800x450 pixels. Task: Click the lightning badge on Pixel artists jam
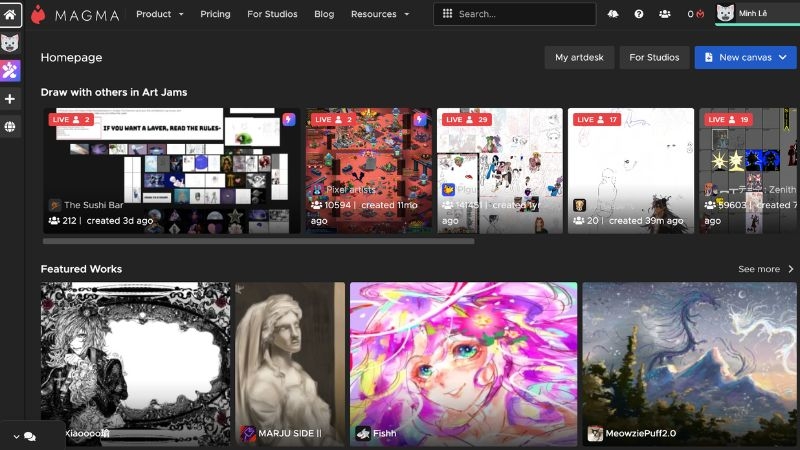pos(420,119)
